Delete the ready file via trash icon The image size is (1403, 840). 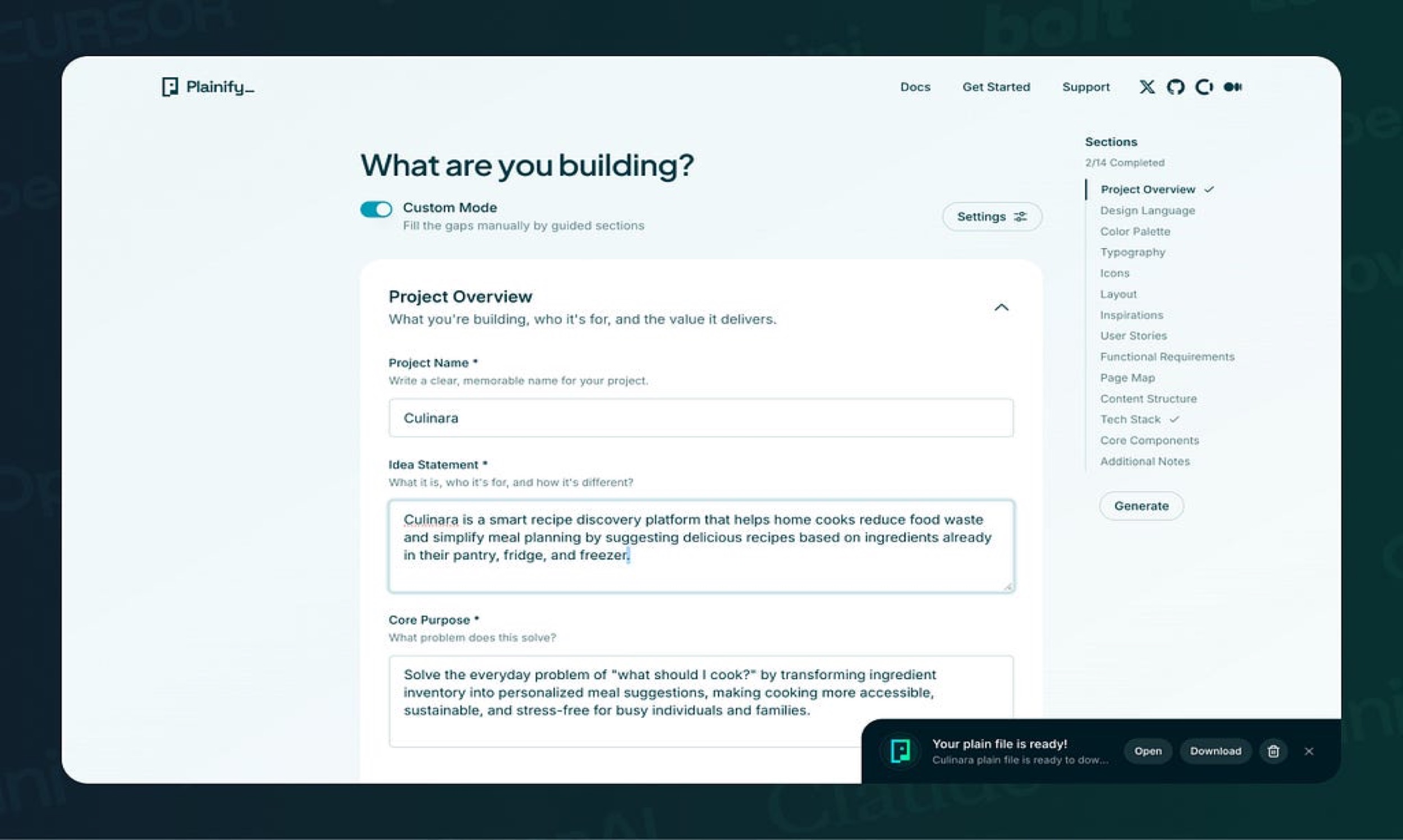[1274, 751]
